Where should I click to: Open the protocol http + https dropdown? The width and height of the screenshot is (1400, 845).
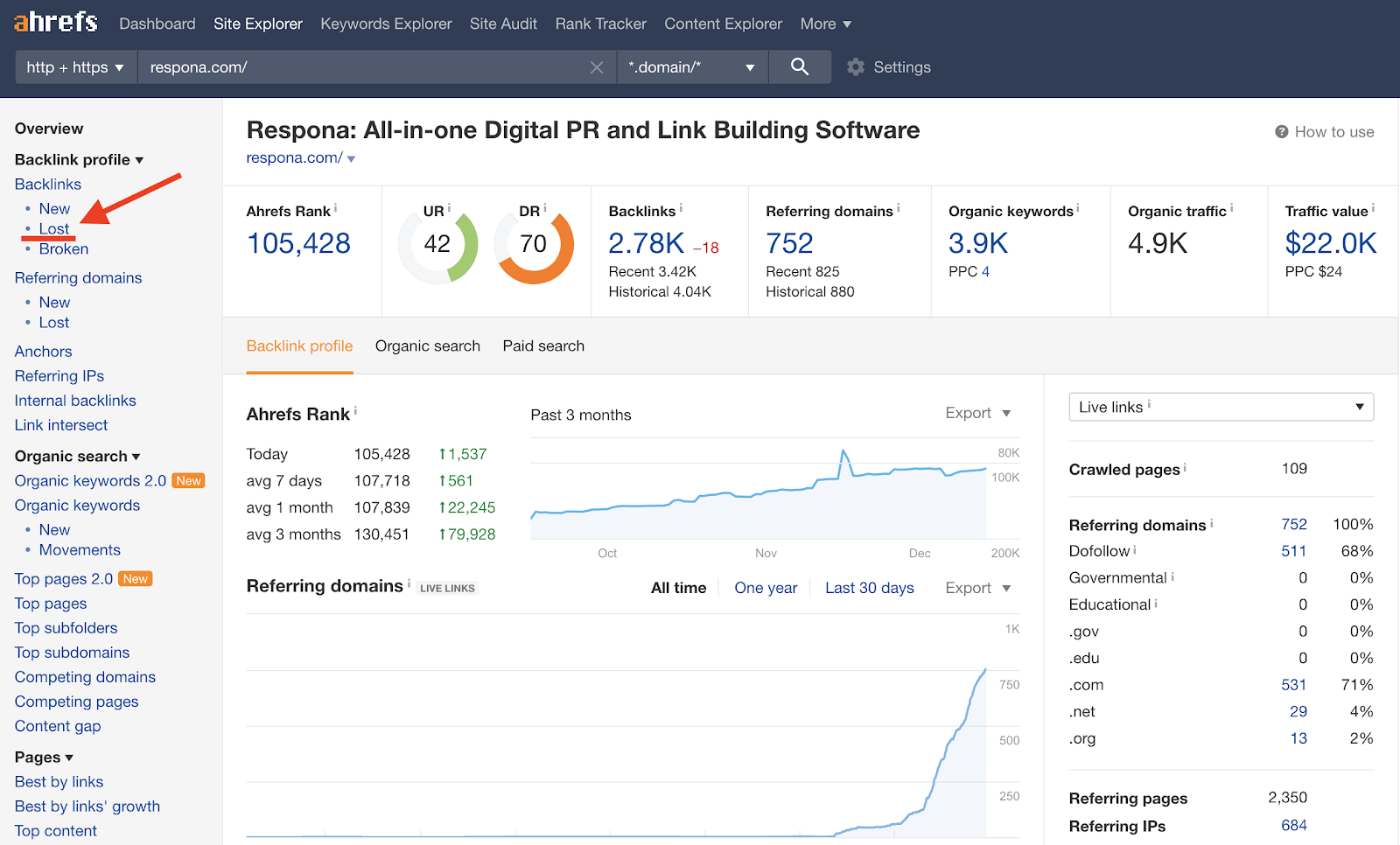point(76,67)
